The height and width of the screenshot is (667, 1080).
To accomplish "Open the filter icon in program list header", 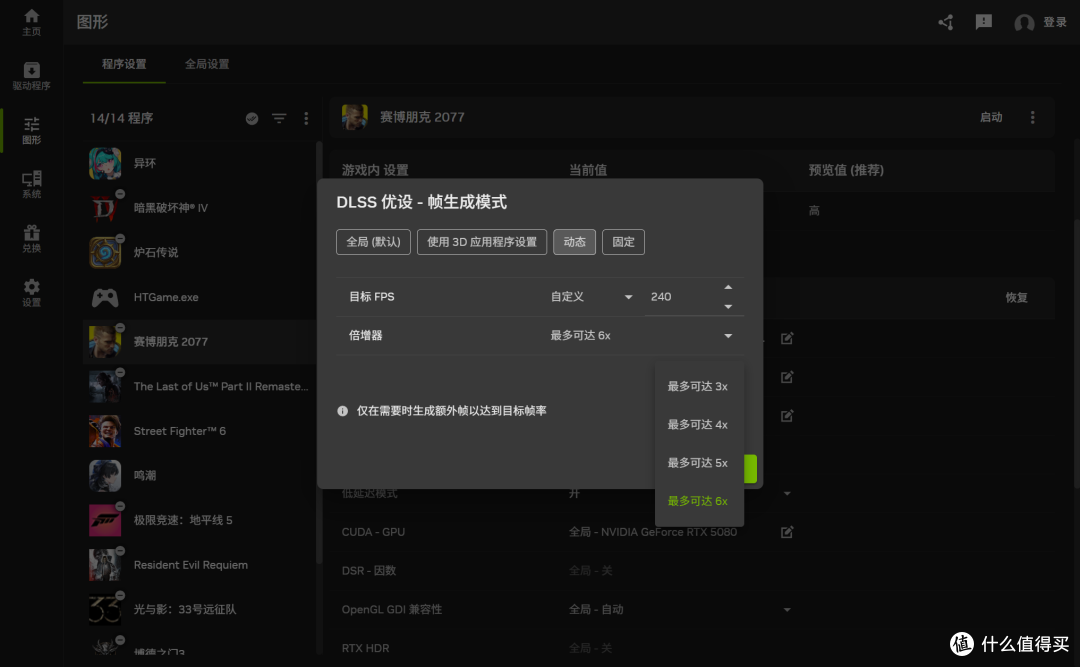I will pyautogui.click(x=279, y=119).
